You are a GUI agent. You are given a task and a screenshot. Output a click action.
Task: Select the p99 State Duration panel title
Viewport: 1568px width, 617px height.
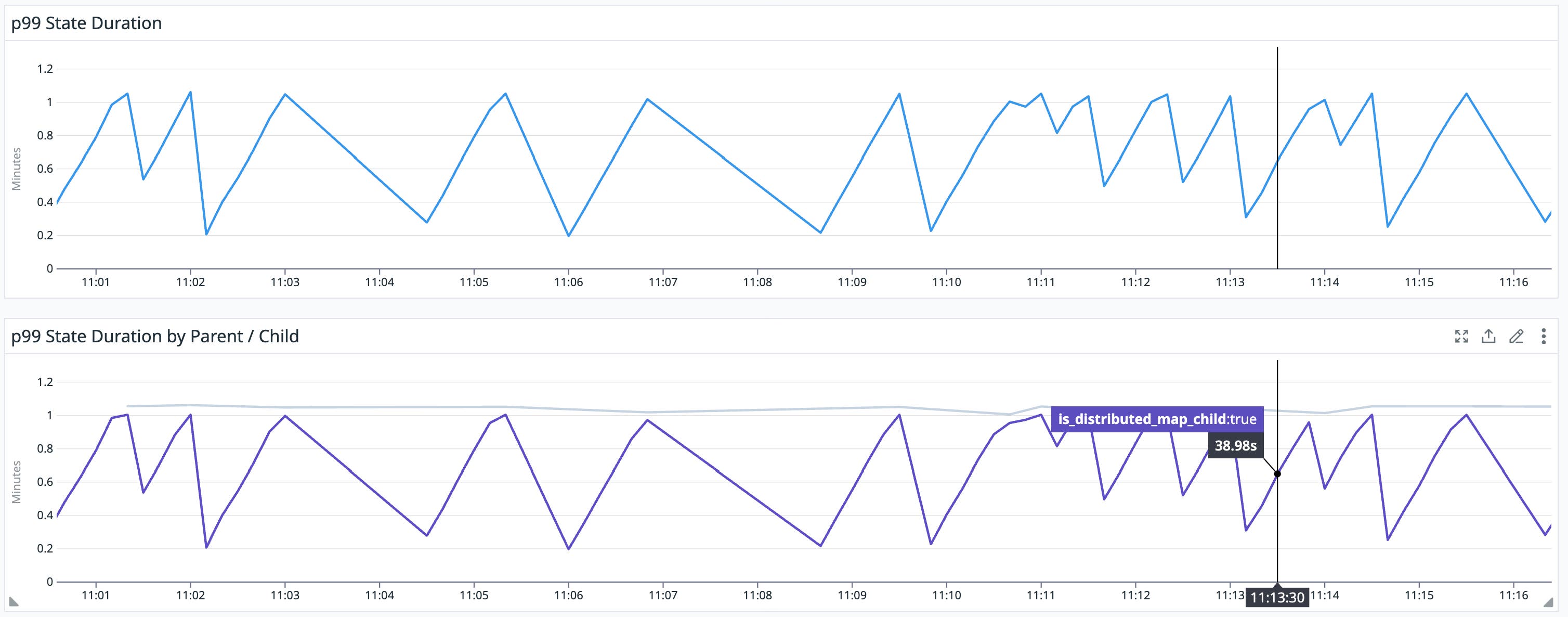pos(85,23)
